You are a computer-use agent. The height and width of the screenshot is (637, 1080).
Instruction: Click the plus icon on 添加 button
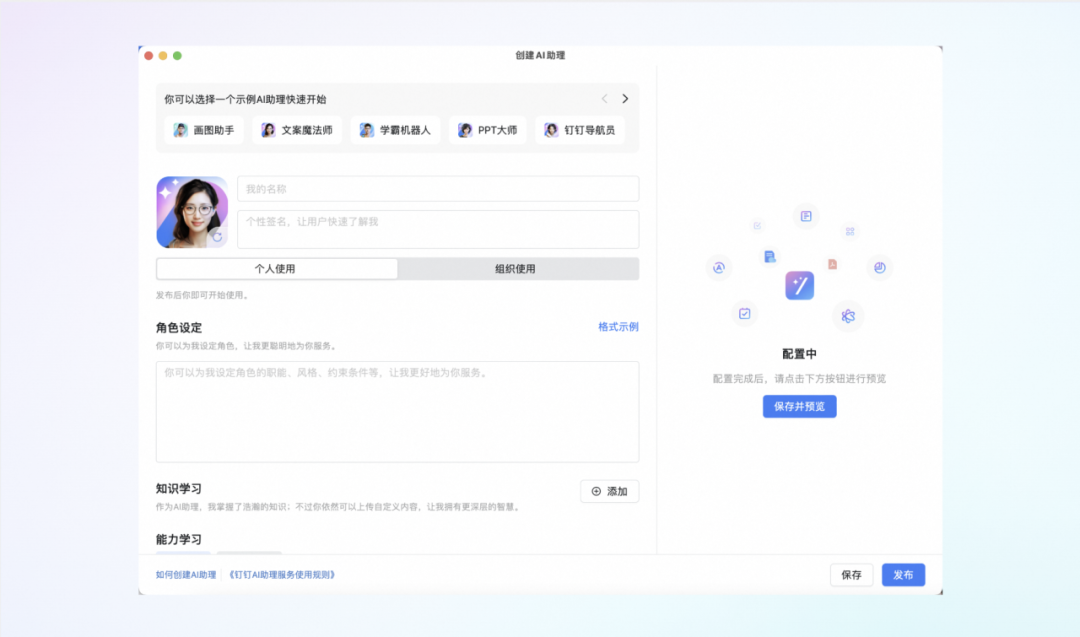point(596,491)
